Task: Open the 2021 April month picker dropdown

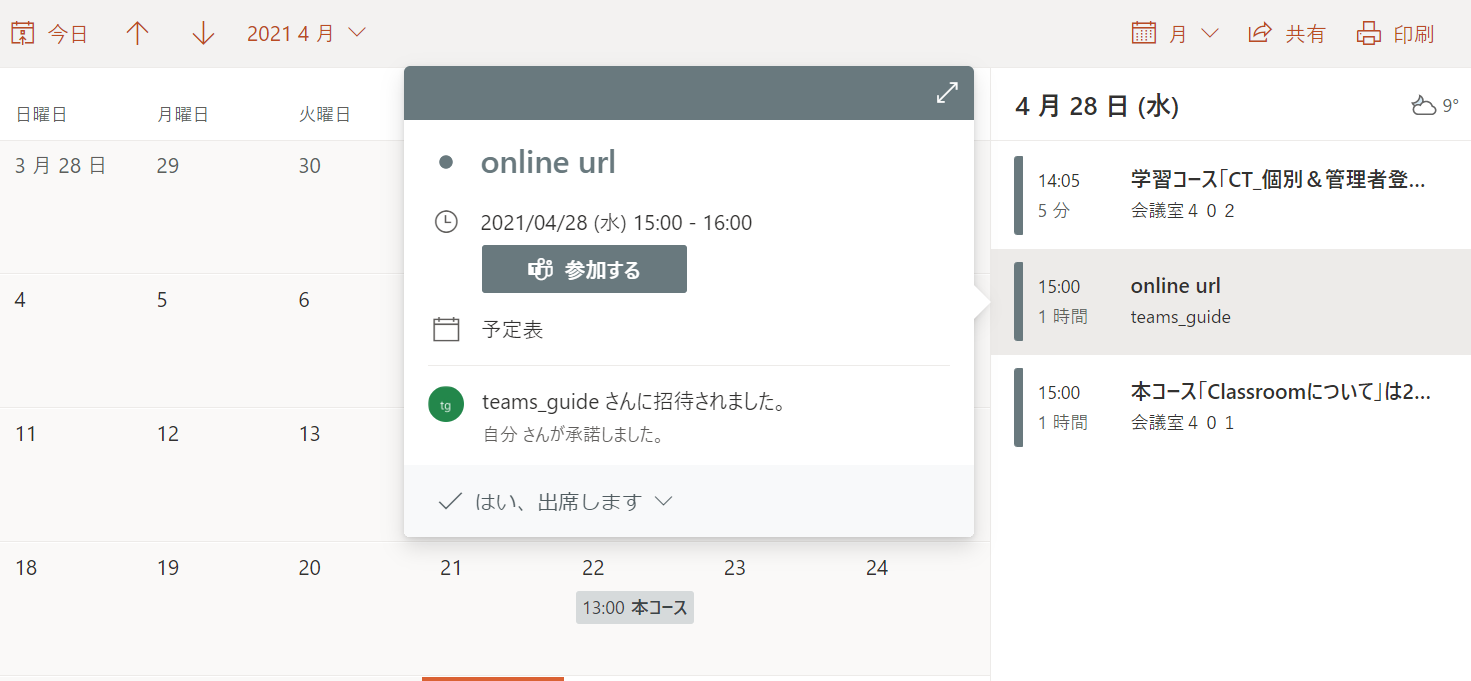Action: (x=306, y=33)
